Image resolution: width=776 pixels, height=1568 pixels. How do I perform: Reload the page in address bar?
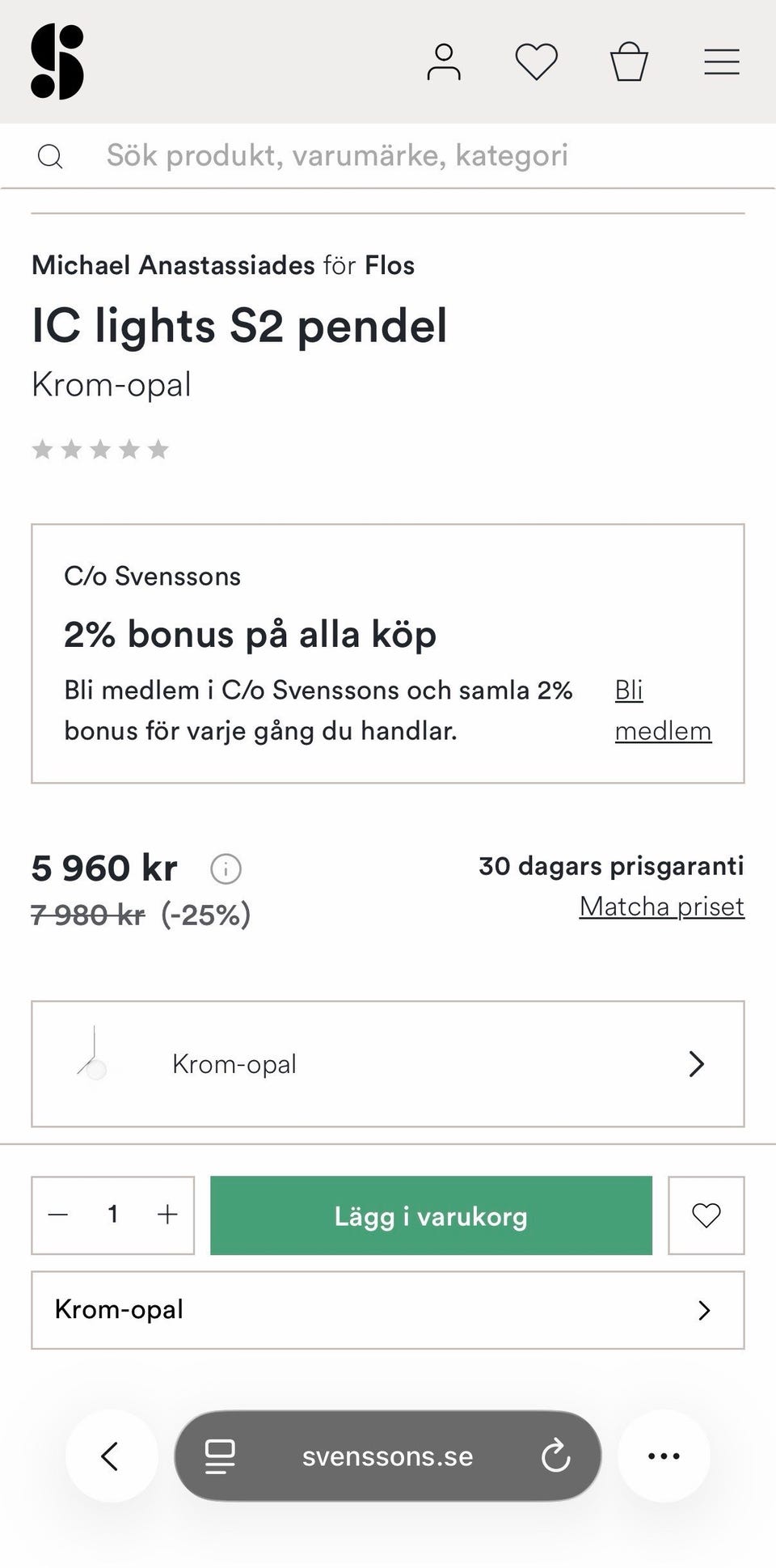pyautogui.click(x=555, y=1456)
